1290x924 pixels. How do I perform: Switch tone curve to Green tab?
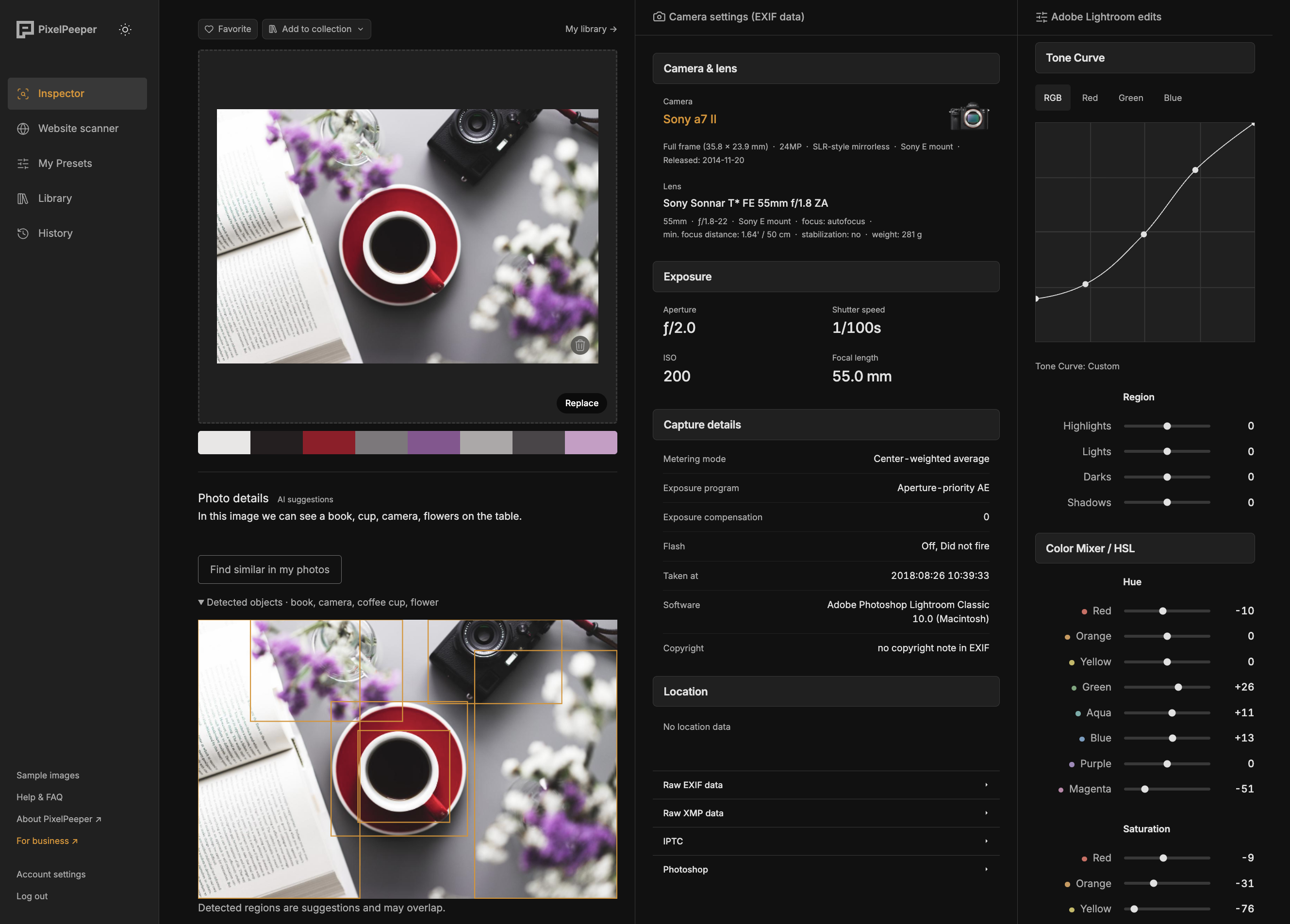pyautogui.click(x=1130, y=98)
